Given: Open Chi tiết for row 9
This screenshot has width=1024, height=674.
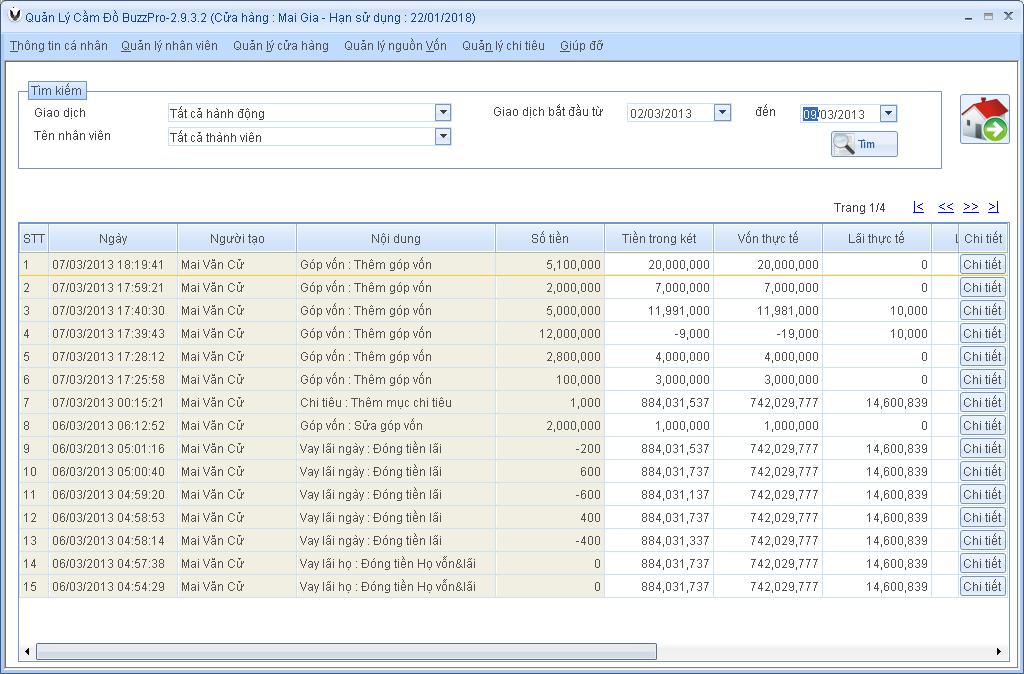Looking at the screenshot, I should coord(982,449).
